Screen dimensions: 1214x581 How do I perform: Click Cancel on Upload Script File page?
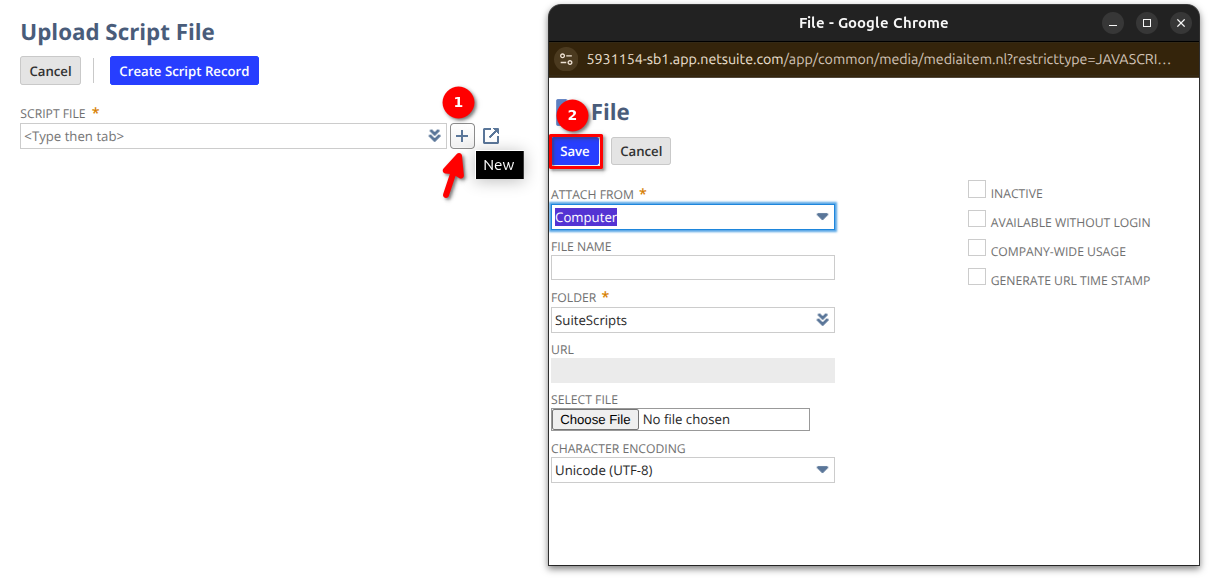(50, 71)
